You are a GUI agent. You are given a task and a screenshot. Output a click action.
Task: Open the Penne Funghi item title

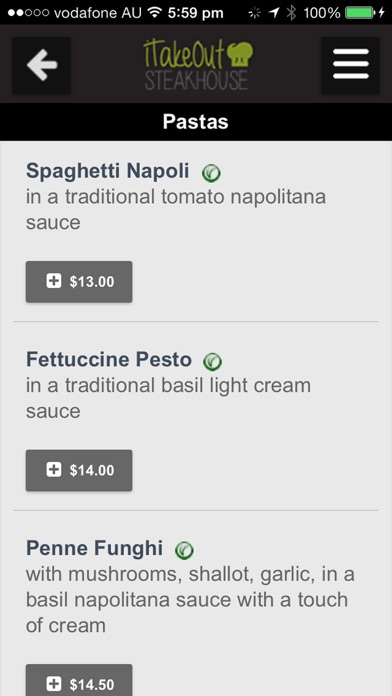point(94,548)
